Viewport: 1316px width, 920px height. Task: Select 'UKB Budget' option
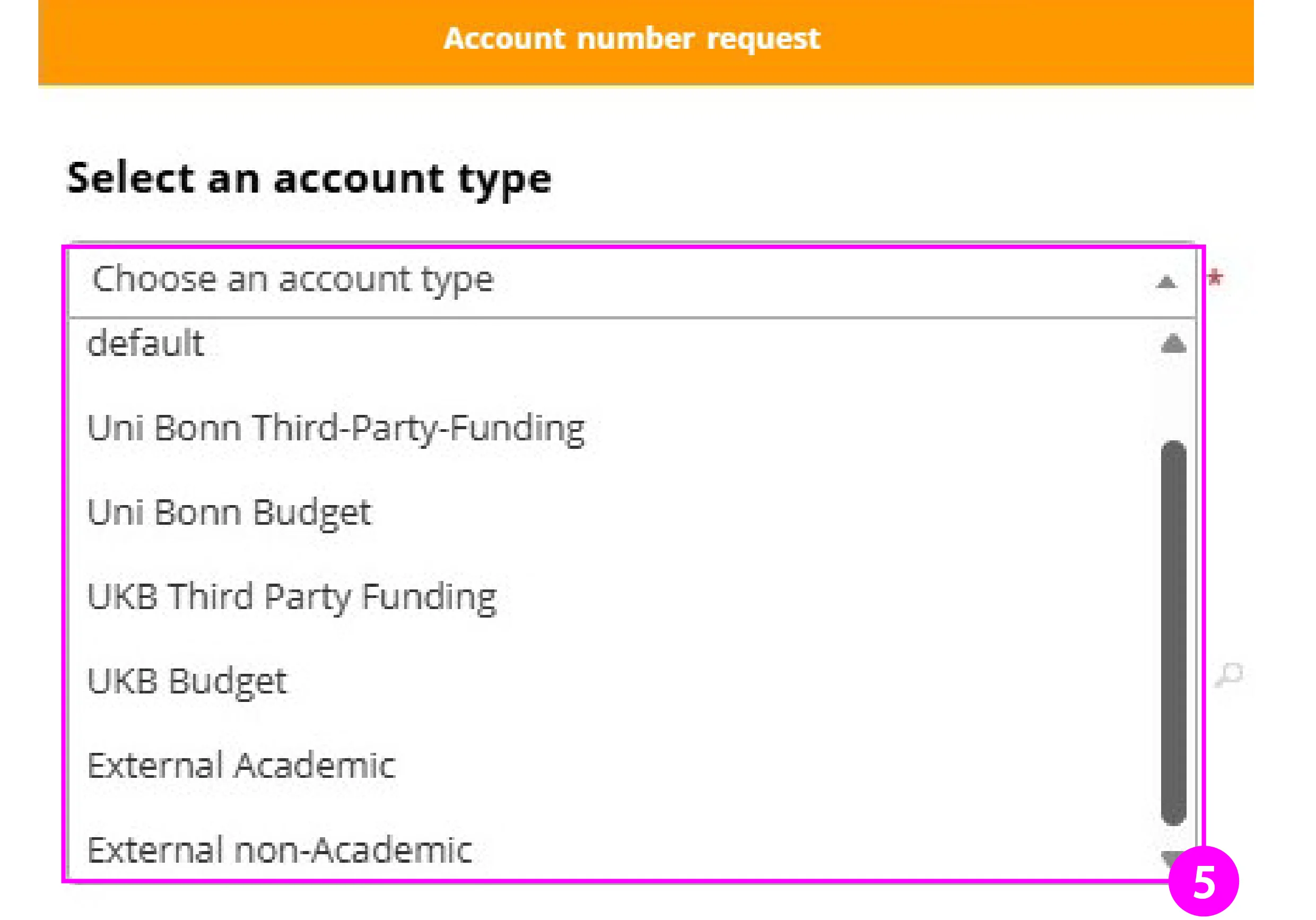(x=187, y=680)
